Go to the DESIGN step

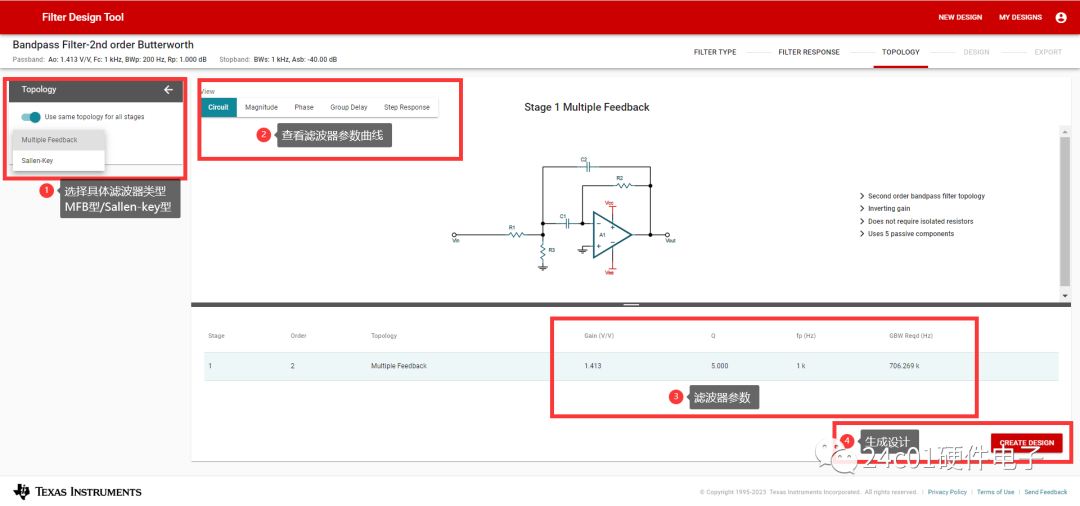pos(976,52)
